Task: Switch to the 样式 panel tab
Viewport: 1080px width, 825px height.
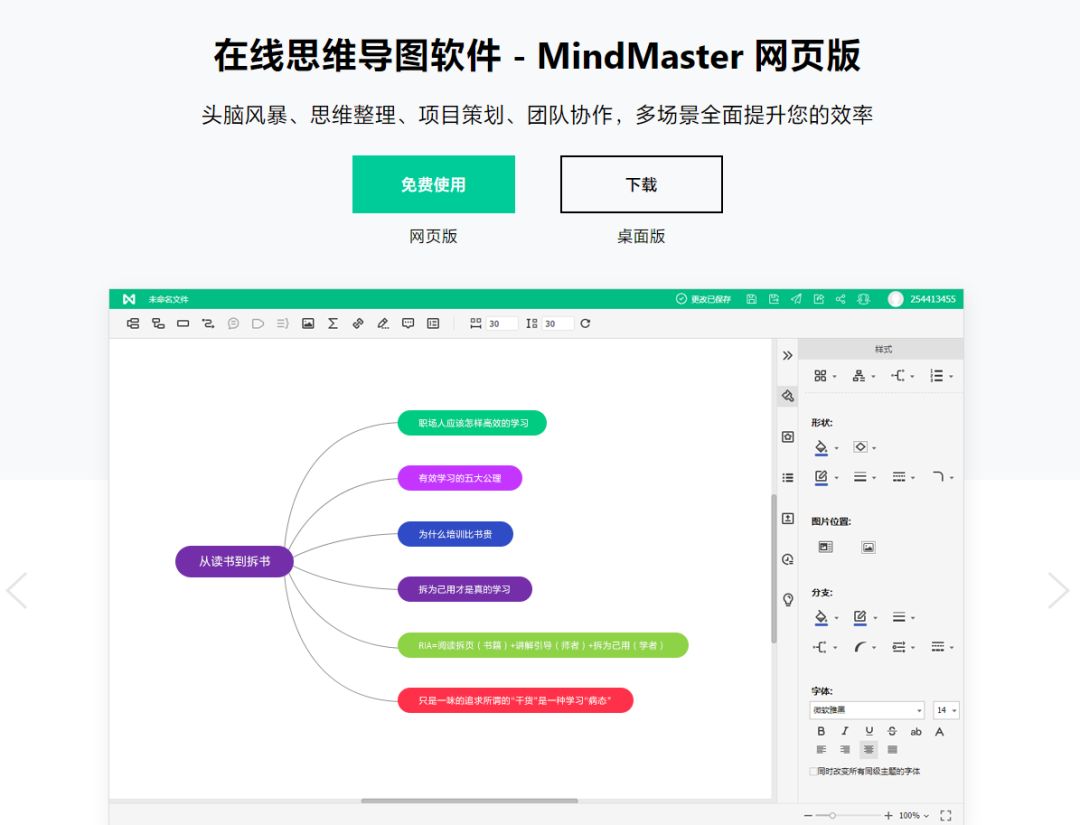Action: coord(882,347)
